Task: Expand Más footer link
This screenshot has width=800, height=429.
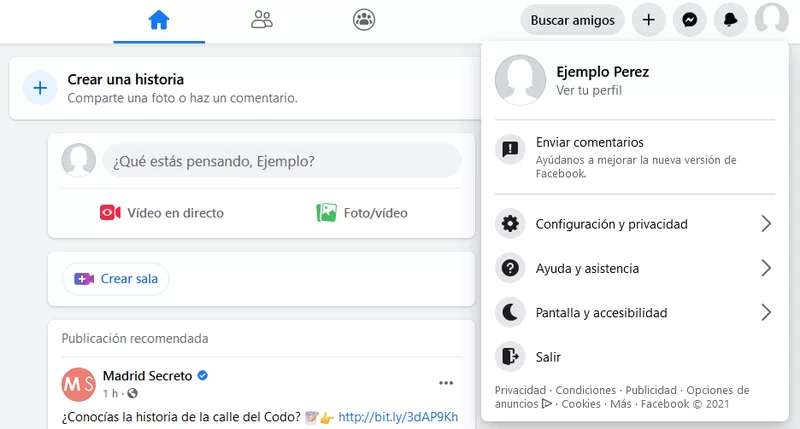Action: pyautogui.click(x=620, y=404)
